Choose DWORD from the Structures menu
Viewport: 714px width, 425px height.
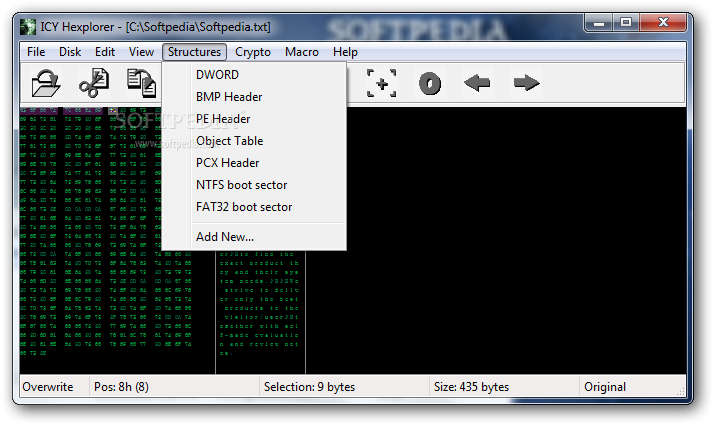[254, 75]
